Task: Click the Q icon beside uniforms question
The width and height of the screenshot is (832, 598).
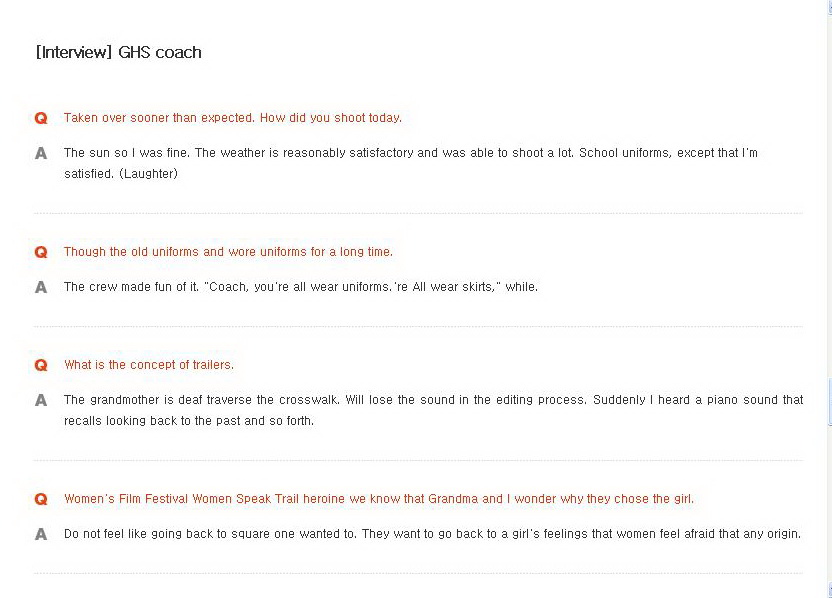Action: click(41, 252)
